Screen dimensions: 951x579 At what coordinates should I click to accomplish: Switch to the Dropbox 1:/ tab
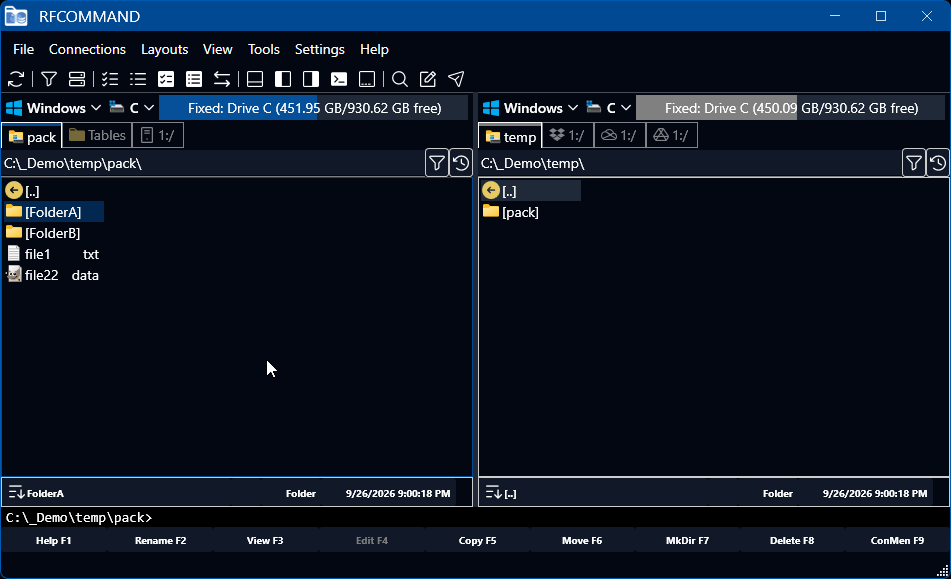pos(568,135)
